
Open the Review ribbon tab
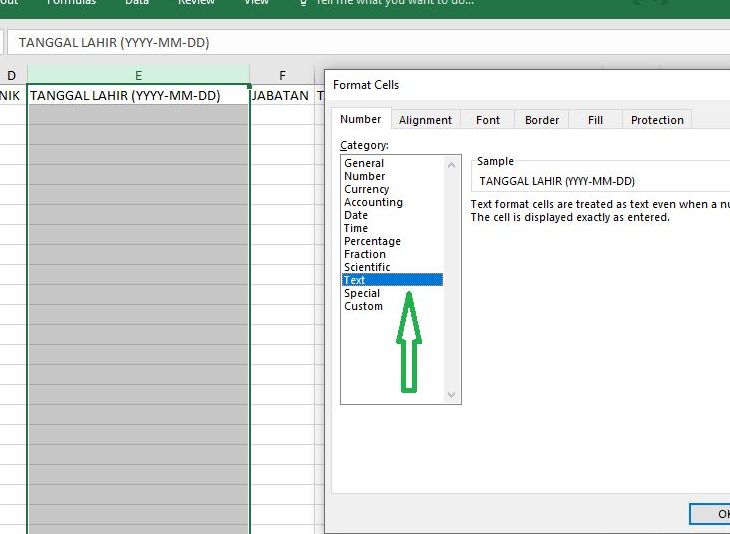[x=196, y=2]
